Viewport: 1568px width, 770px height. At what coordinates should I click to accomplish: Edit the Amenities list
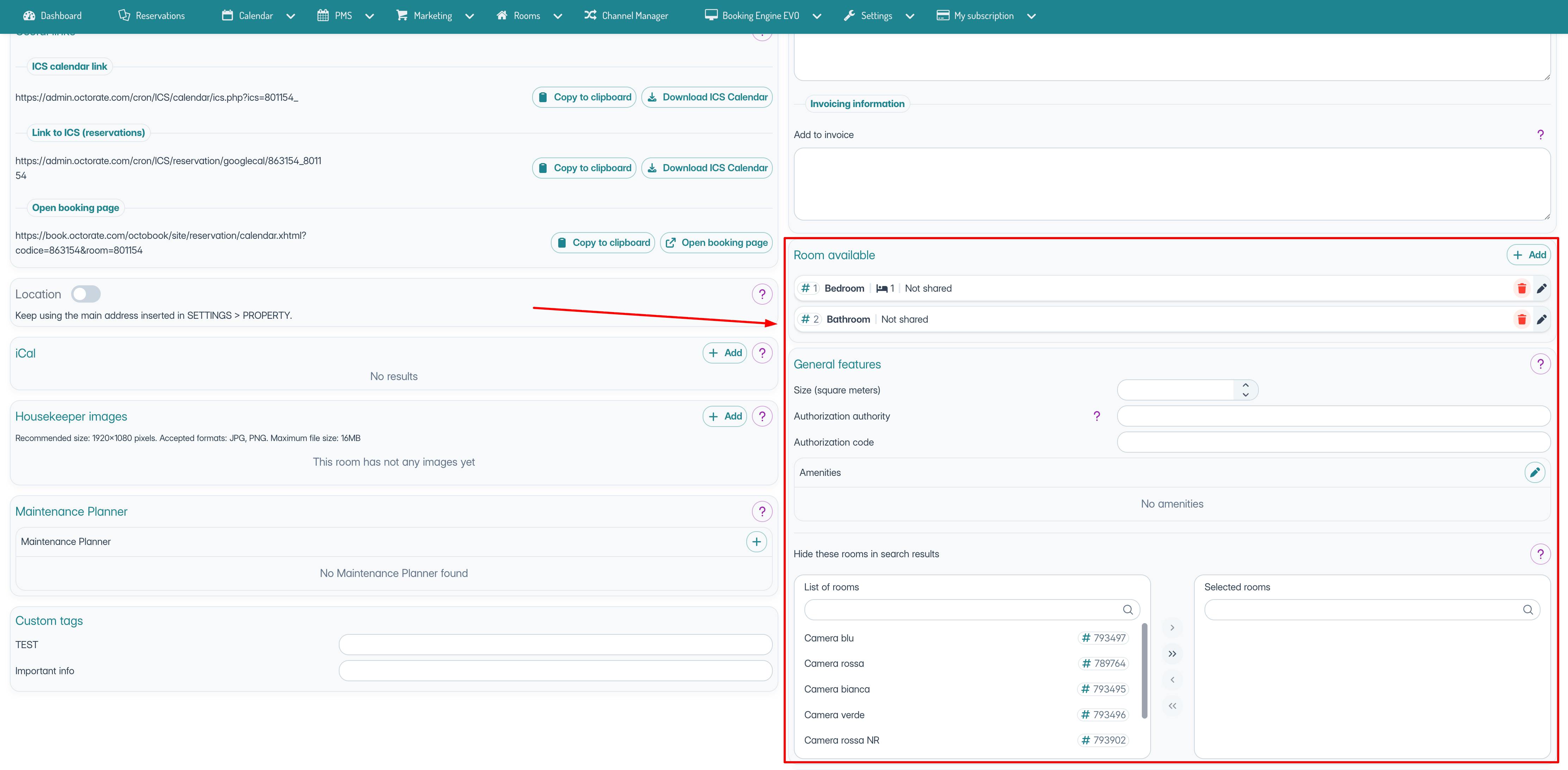click(x=1535, y=472)
